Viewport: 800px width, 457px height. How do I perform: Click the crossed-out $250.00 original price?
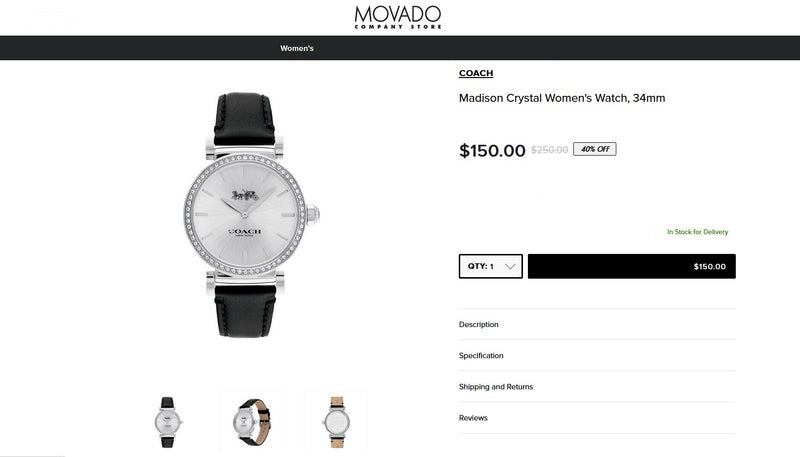pyautogui.click(x=549, y=149)
